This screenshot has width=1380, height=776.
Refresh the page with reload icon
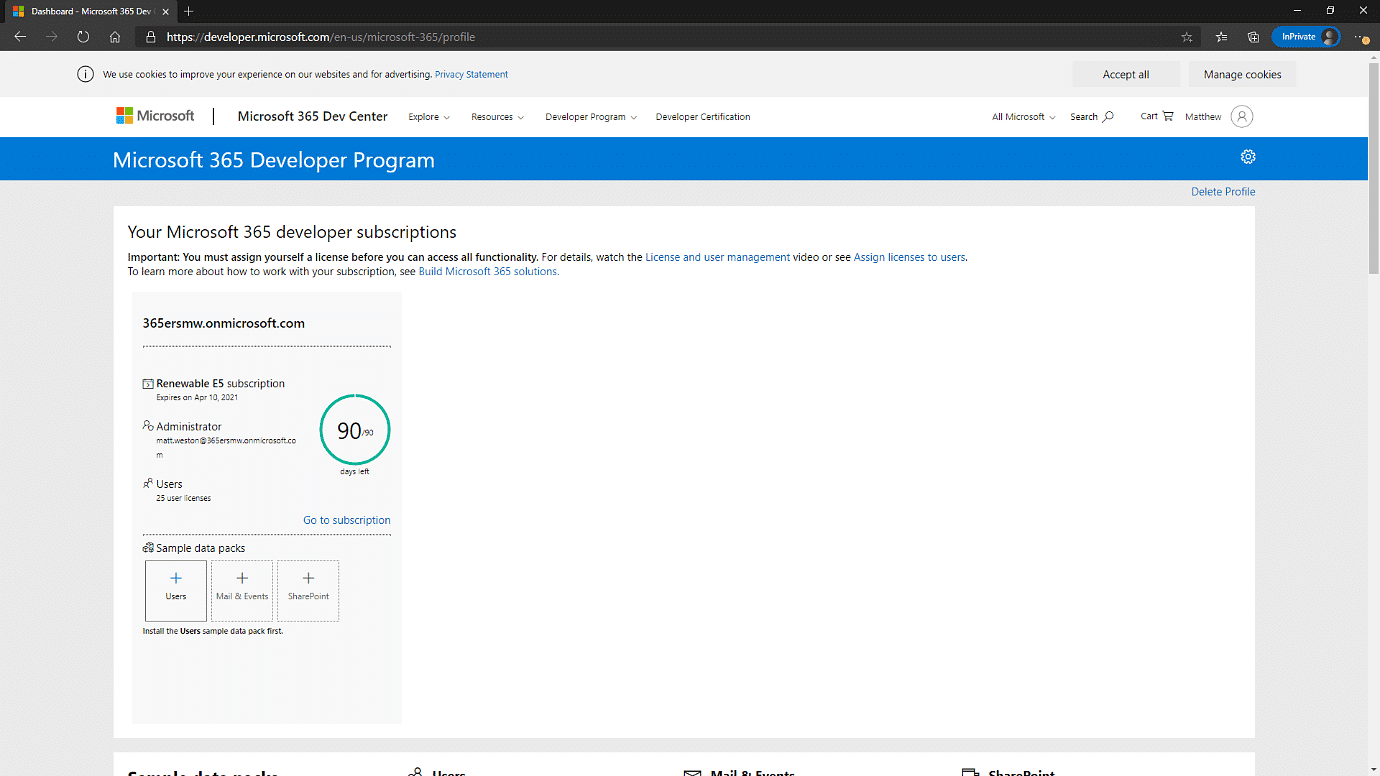(x=83, y=37)
